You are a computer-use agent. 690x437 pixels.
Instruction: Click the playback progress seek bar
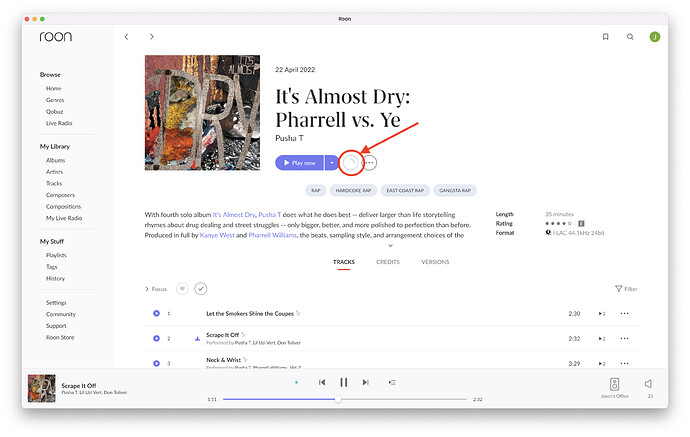coord(345,399)
